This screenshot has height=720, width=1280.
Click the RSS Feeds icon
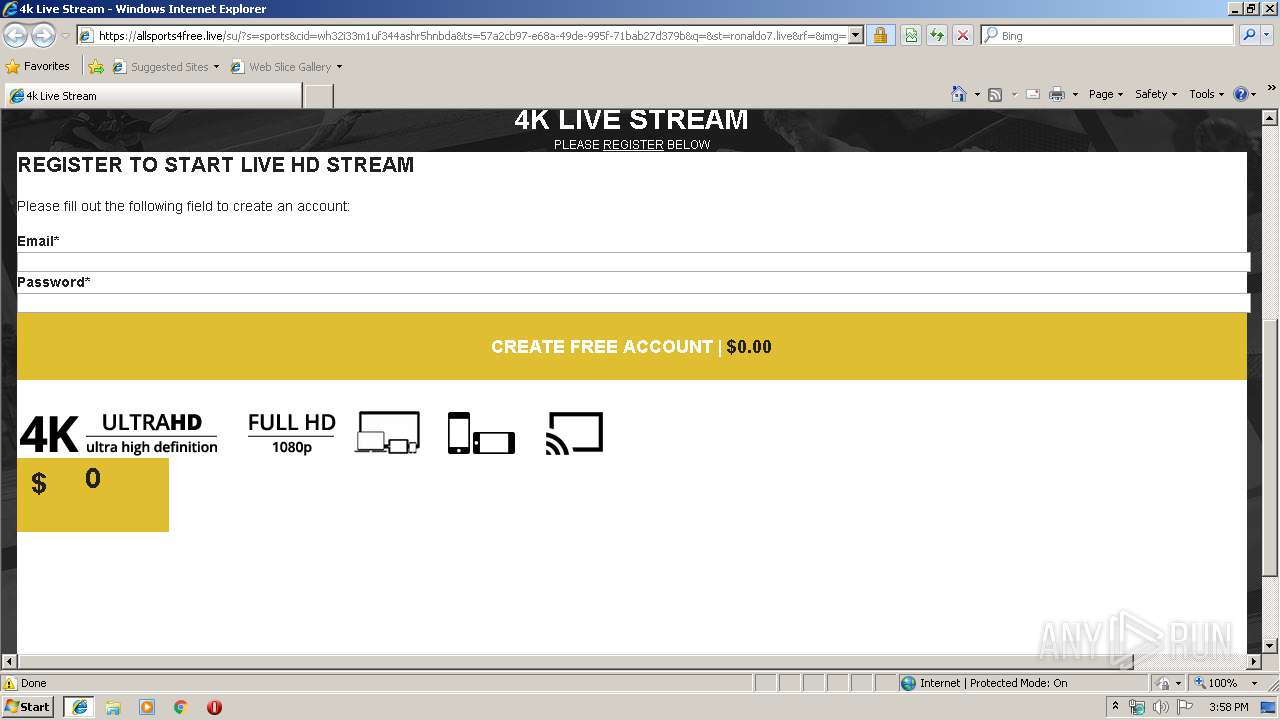(995, 94)
